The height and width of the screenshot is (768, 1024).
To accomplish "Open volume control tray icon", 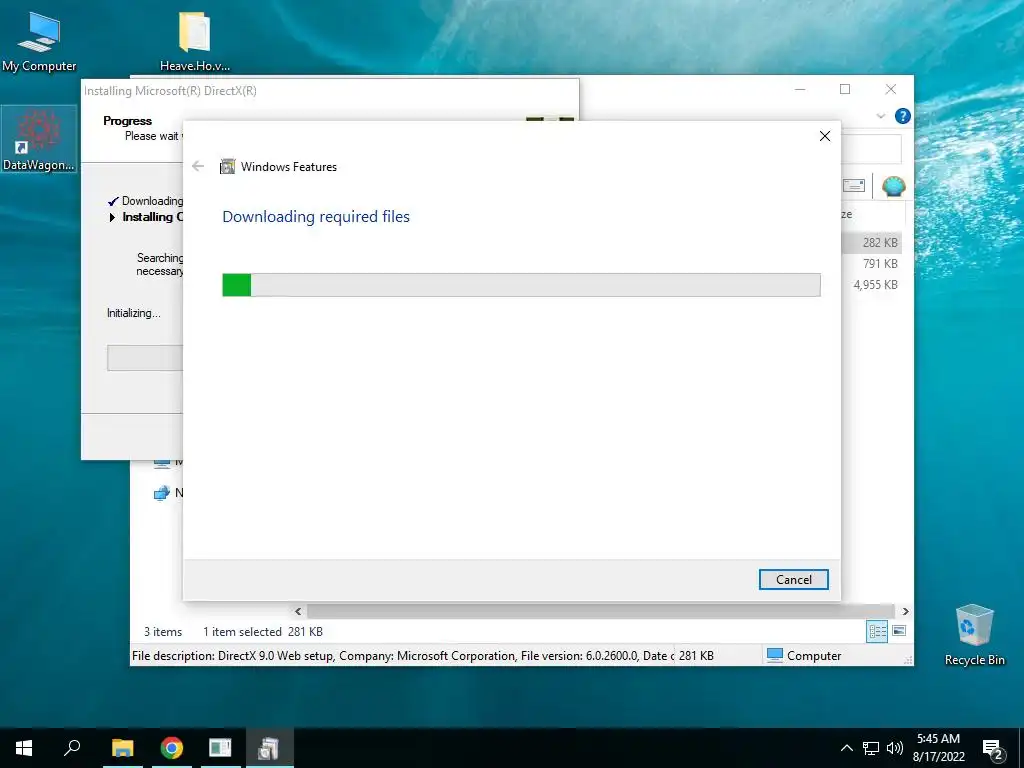I will click(x=895, y=748).
